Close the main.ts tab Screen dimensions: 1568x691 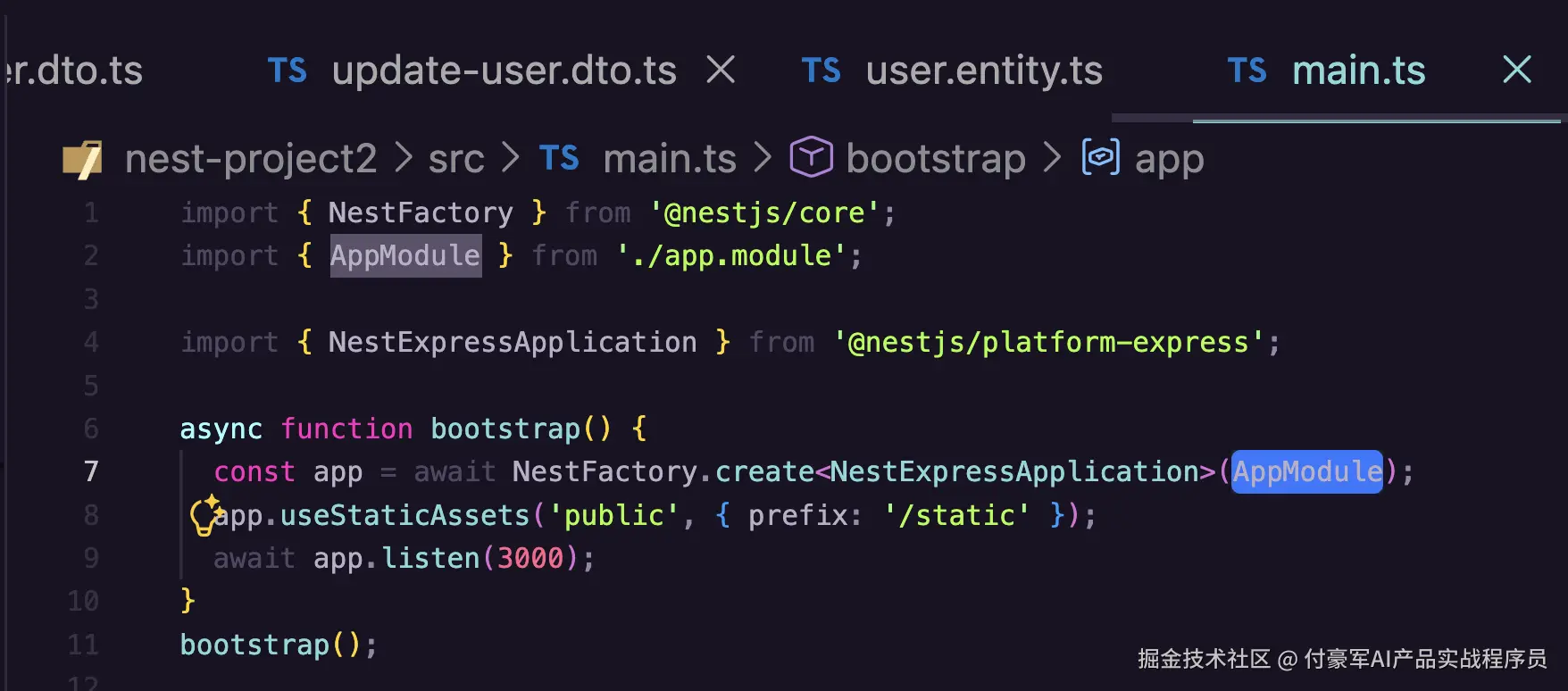[1516, 70]
